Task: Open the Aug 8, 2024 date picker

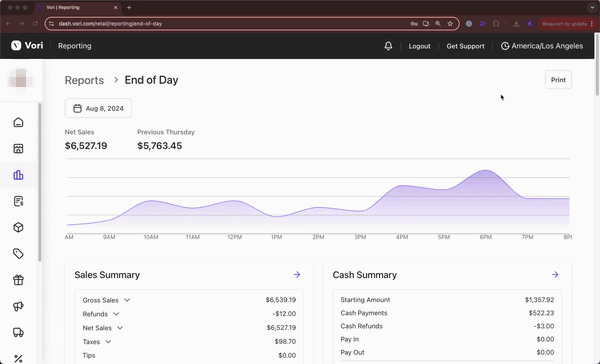Action: tap(98, 108)
